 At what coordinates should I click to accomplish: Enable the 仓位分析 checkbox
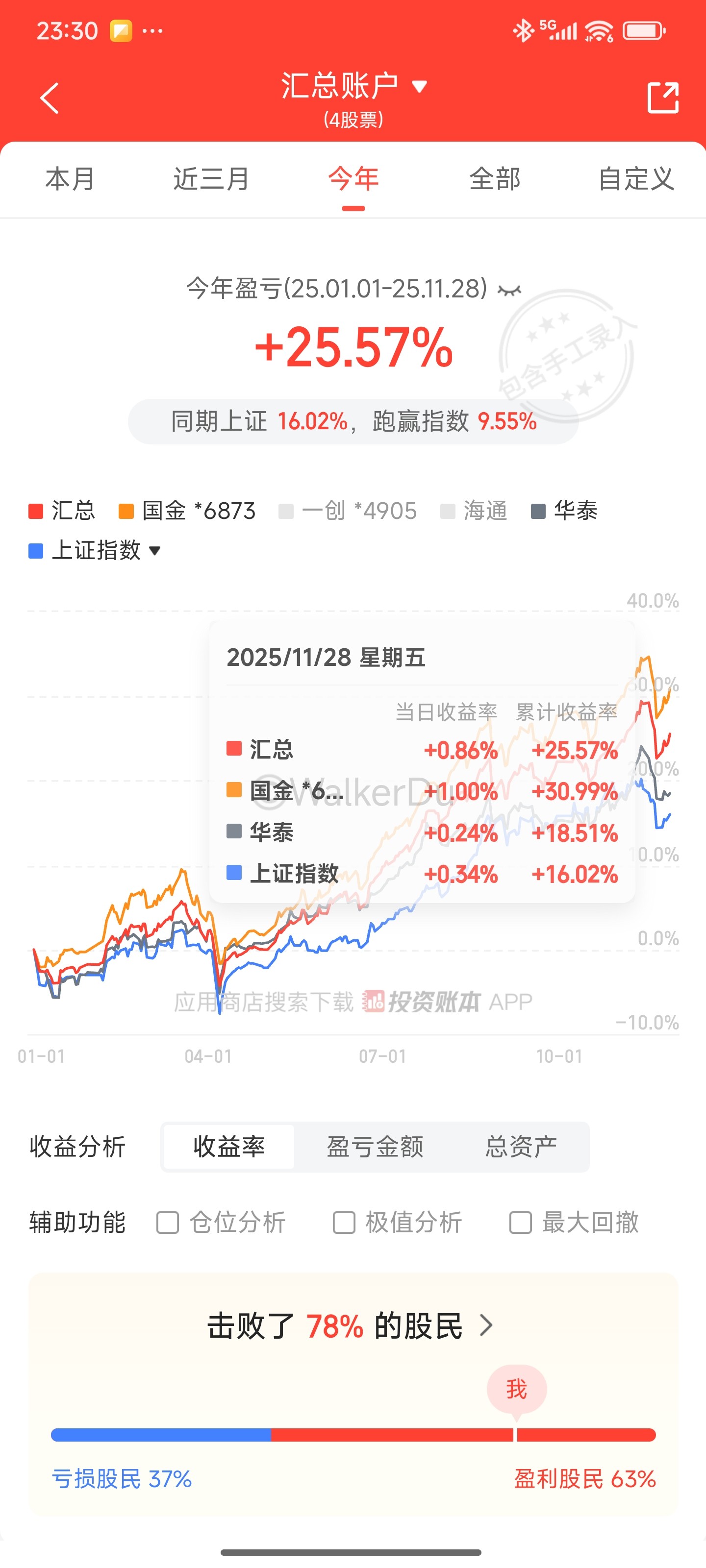168,1222
